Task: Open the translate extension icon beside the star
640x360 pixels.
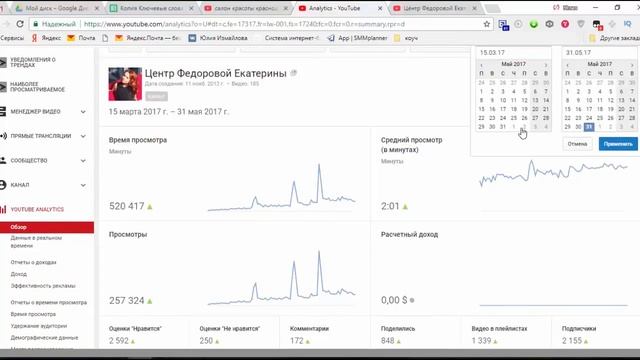Action: (503, 25)
